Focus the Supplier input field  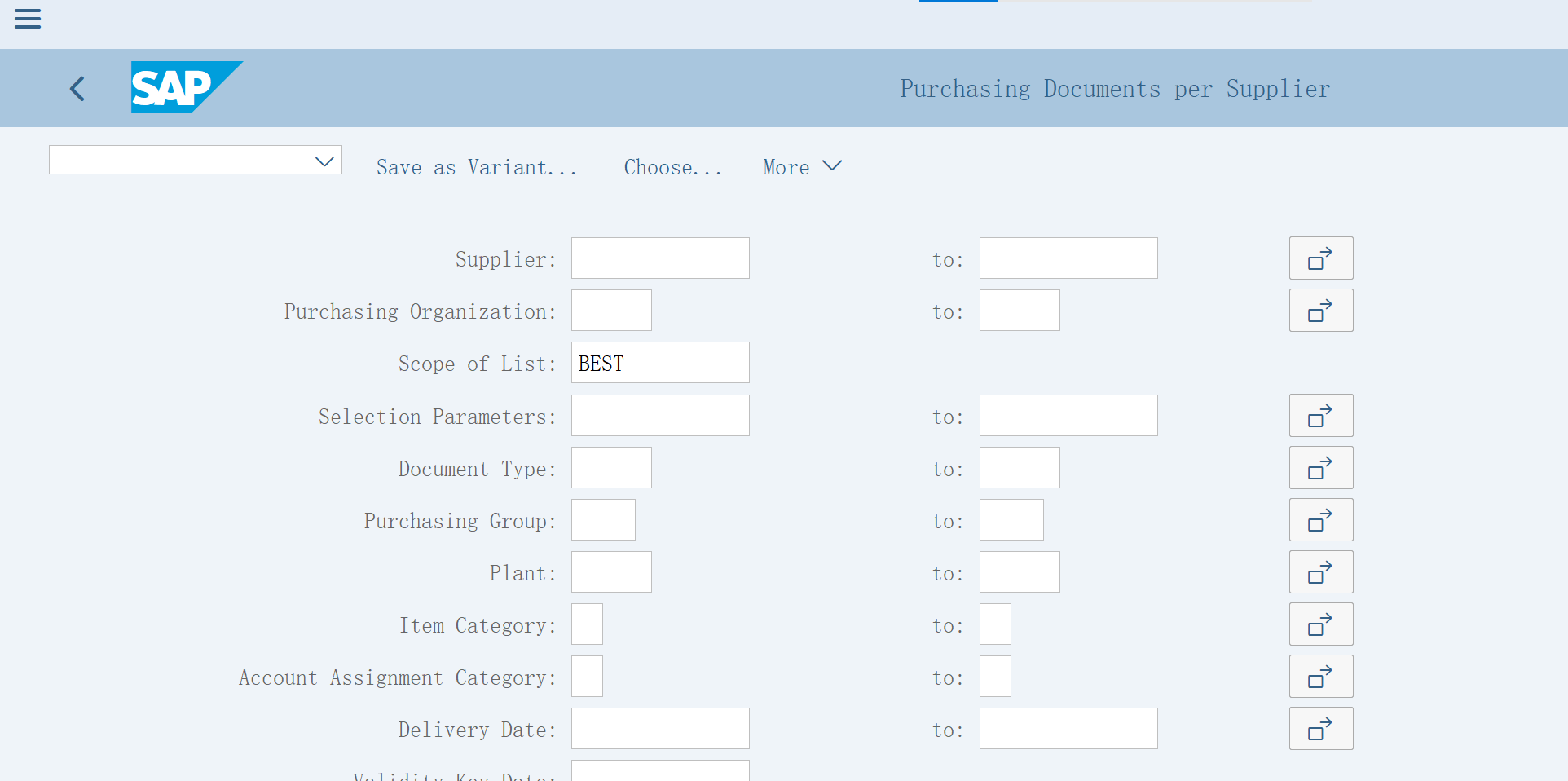click(660, 258)
